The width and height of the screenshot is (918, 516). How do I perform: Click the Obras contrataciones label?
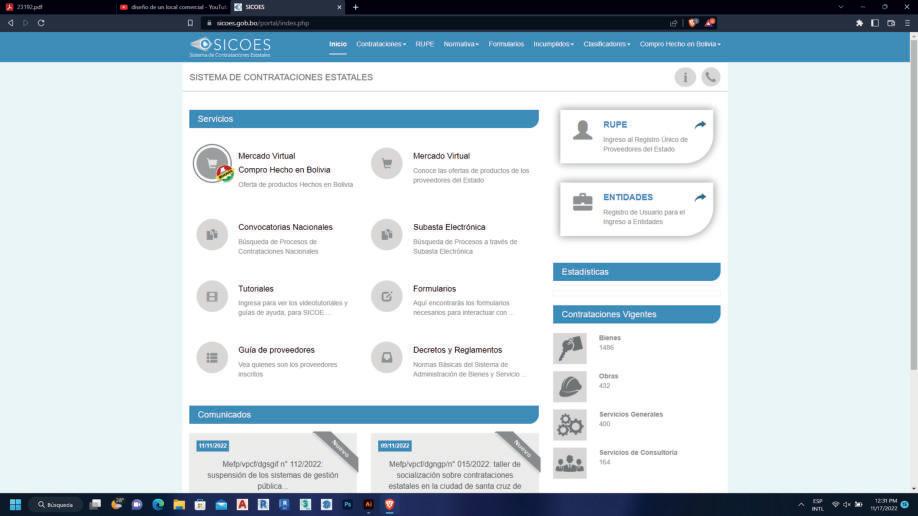coord(608,377)
